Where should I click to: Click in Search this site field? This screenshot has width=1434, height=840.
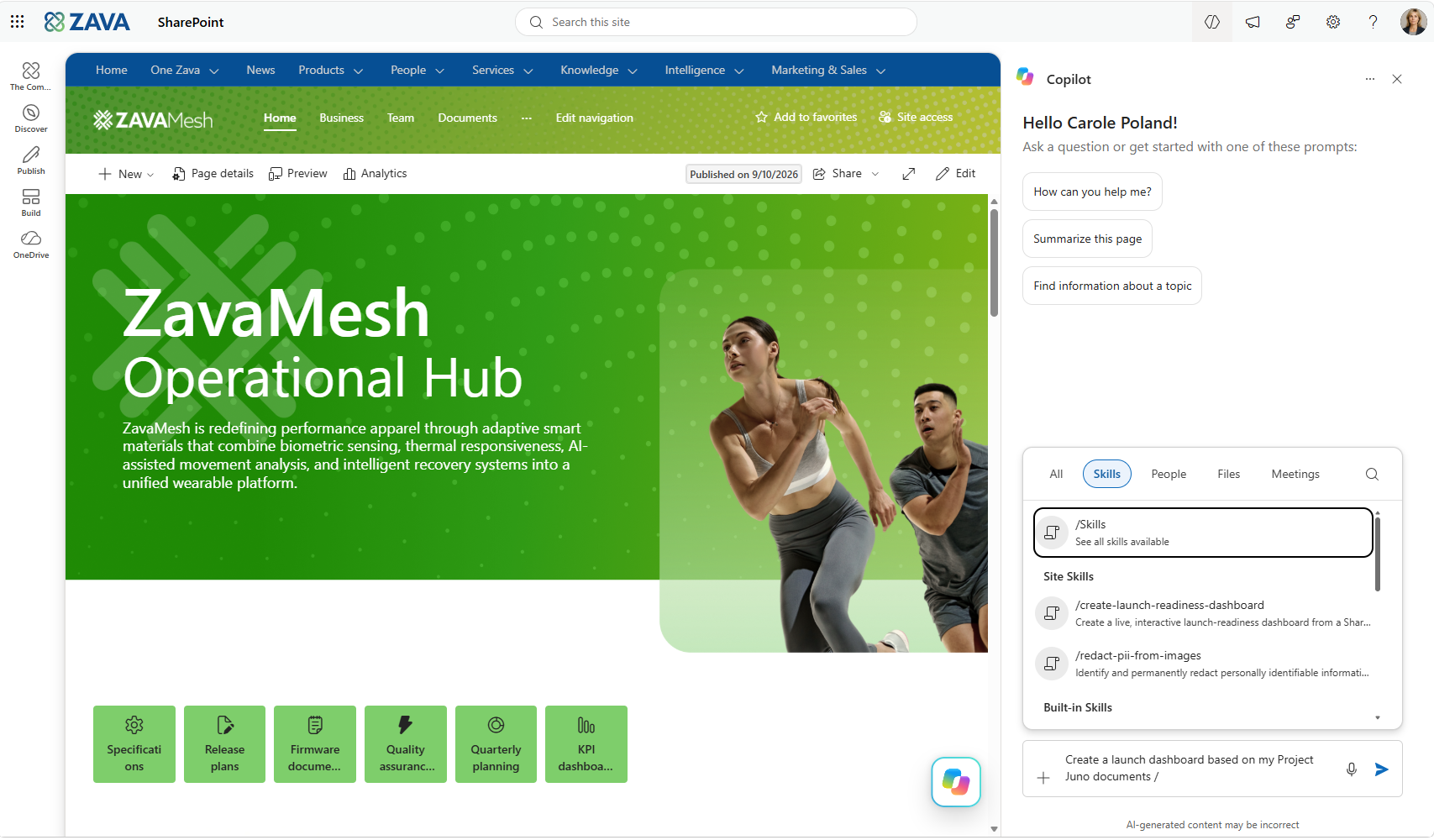pyautogui.click(x=716, y=22)
